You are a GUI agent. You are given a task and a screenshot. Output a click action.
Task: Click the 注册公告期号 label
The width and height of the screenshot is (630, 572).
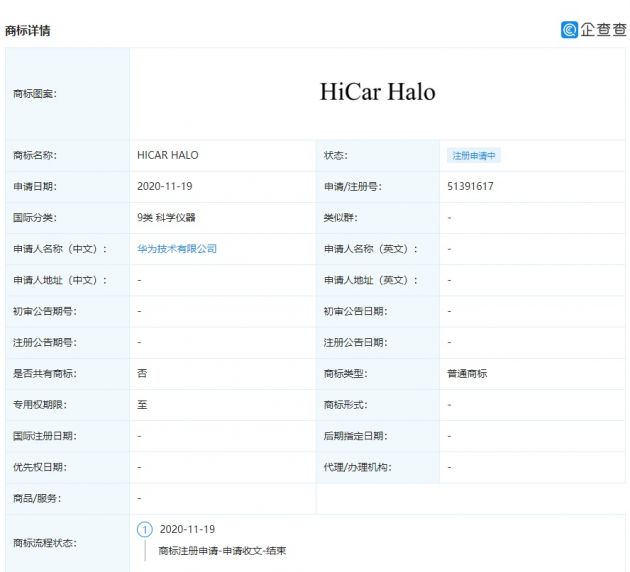click(x=45, y=343)
